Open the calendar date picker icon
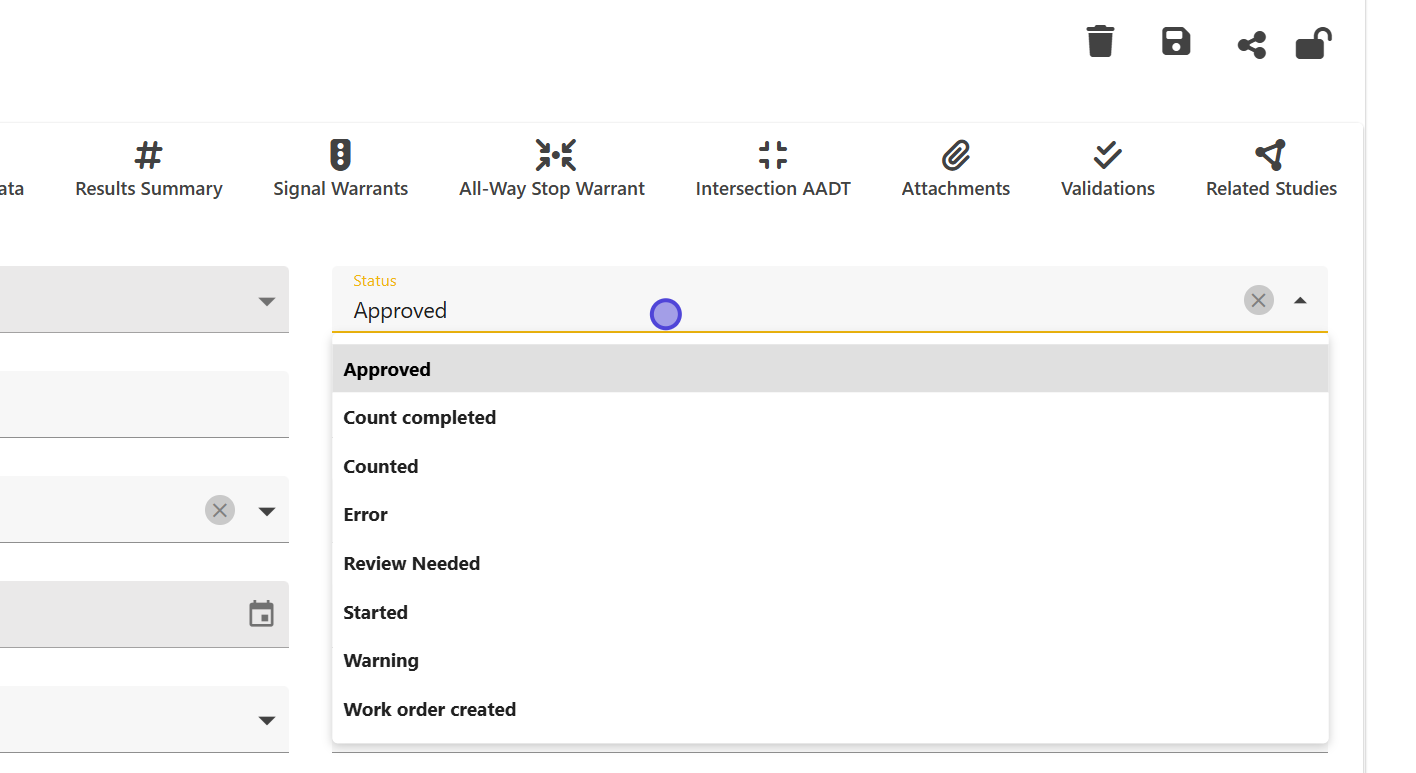Image resolution: width=1416 pixels, height=773 pixels. 261,614
